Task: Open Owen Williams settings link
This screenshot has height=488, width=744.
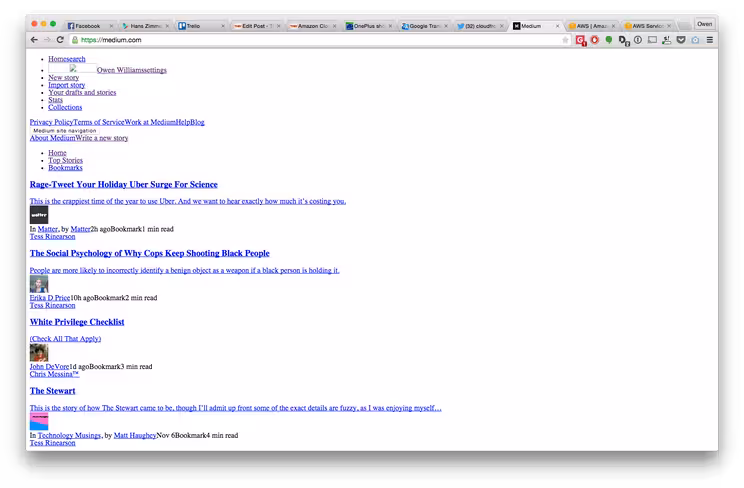Action: (132, 70)
